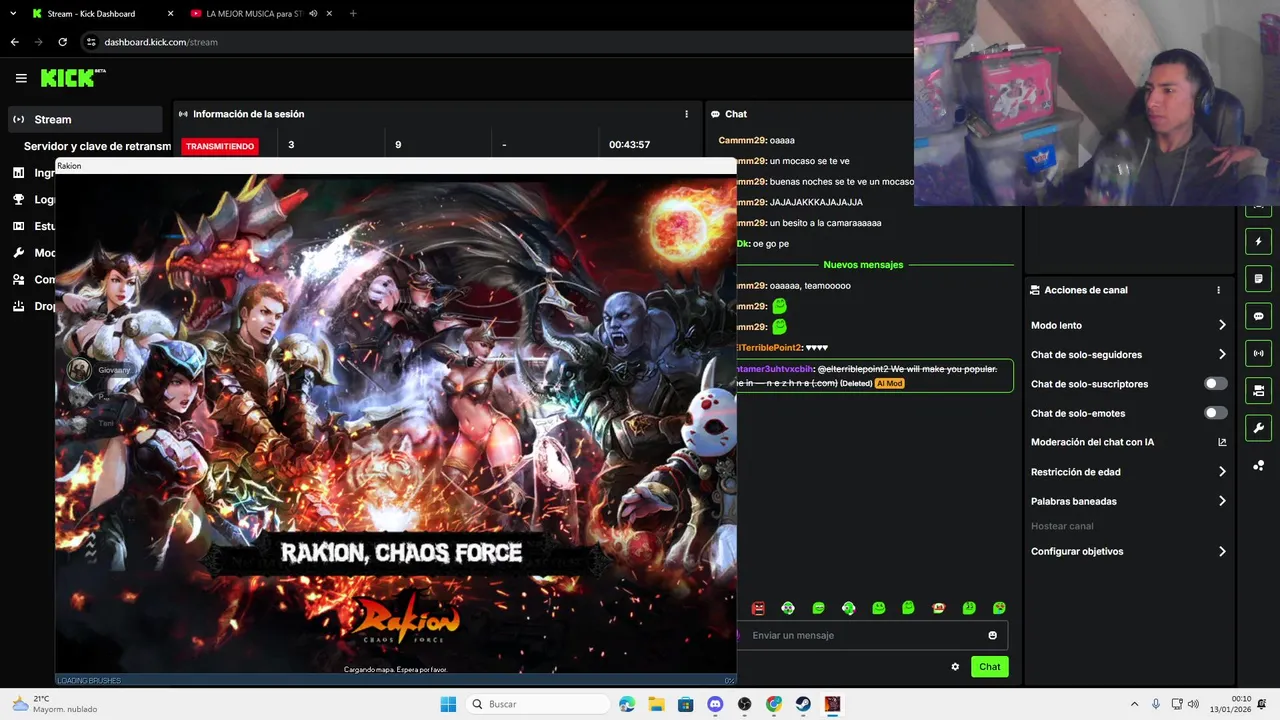Click Cammm29 'un besito a la camaraaaaaa' message
The width and height of the screenshot is (1280, 720).
[x=826, y=223]
